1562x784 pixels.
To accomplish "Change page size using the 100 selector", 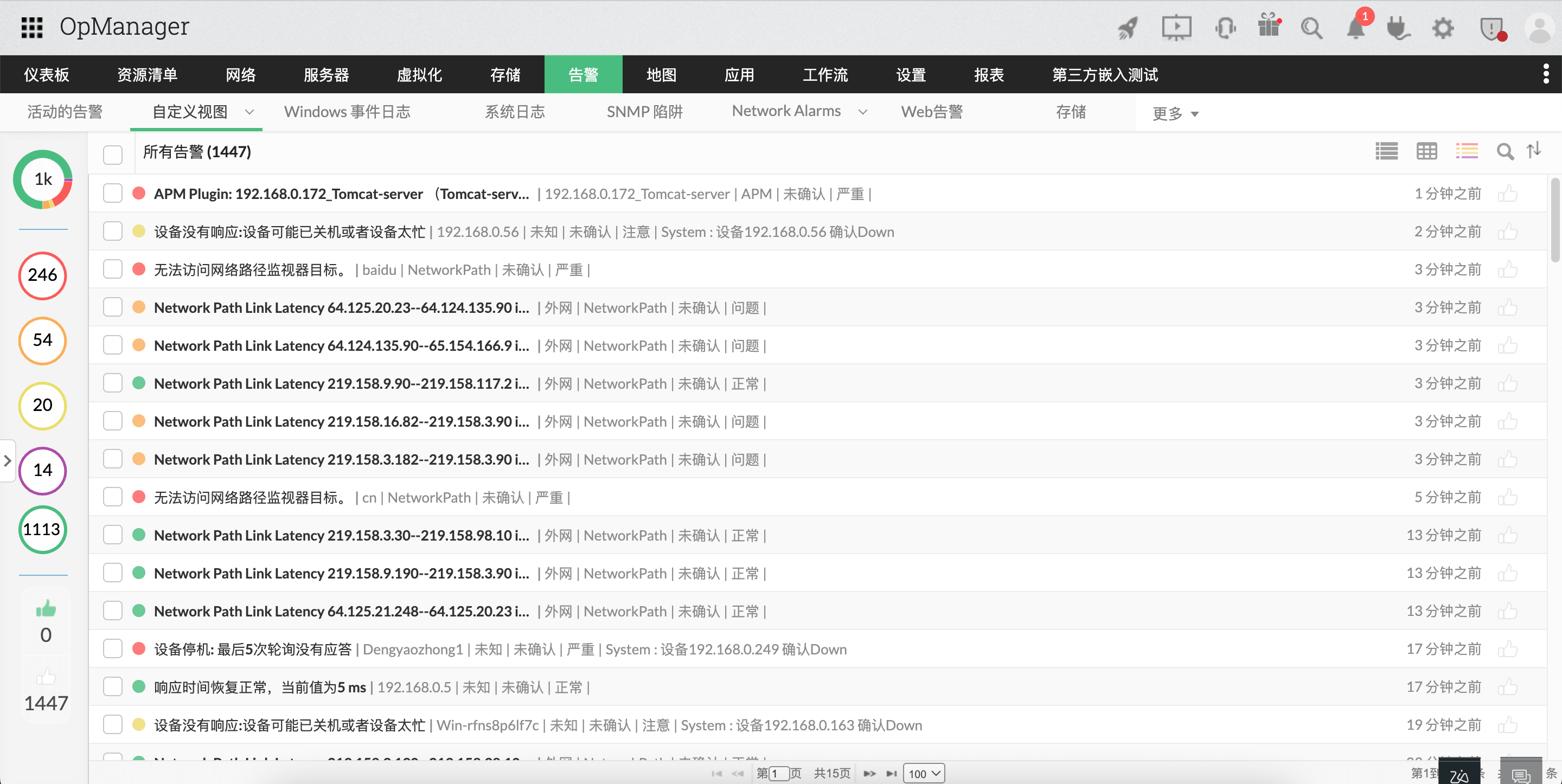I will 923,773.
